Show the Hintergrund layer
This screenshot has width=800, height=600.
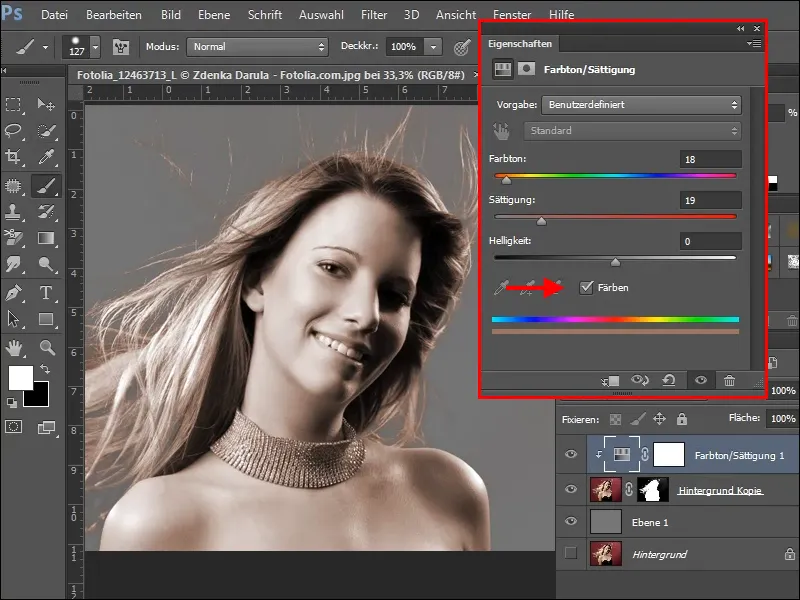coord(571,553)
